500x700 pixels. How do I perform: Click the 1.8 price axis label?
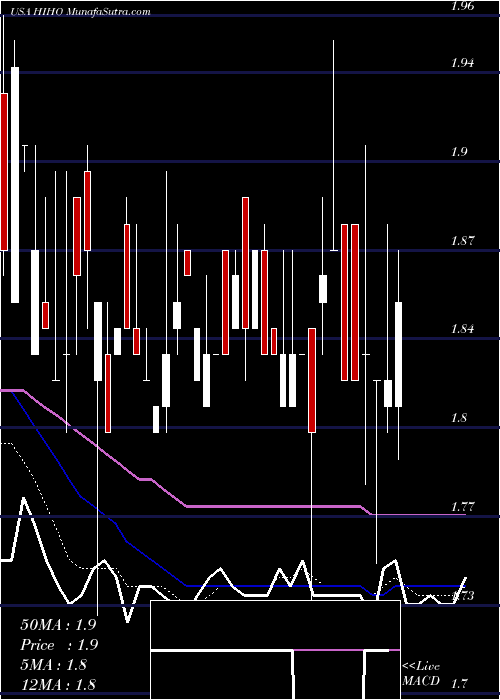(459, 418)
